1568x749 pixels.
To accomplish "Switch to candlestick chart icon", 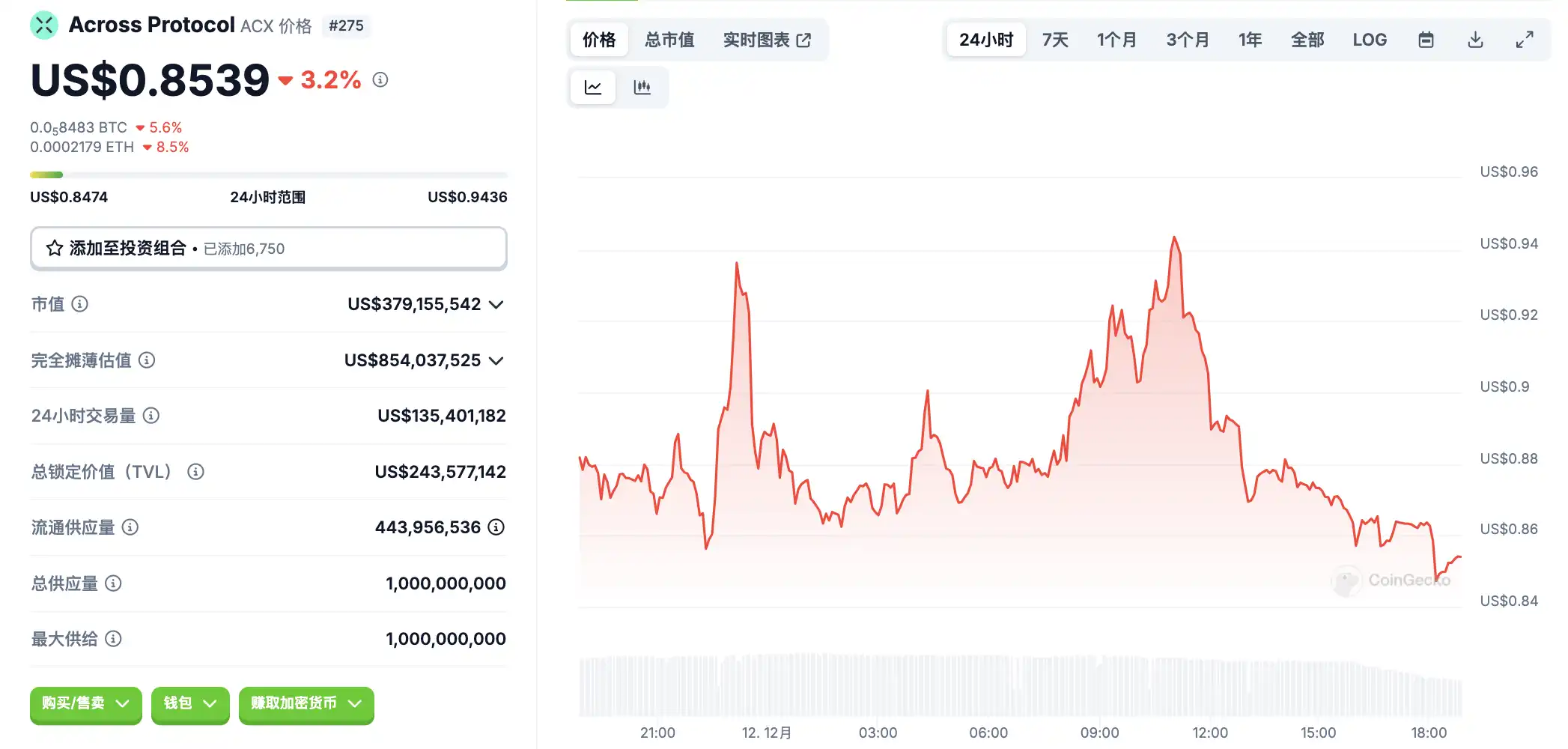I will click(x=642, y=88).
